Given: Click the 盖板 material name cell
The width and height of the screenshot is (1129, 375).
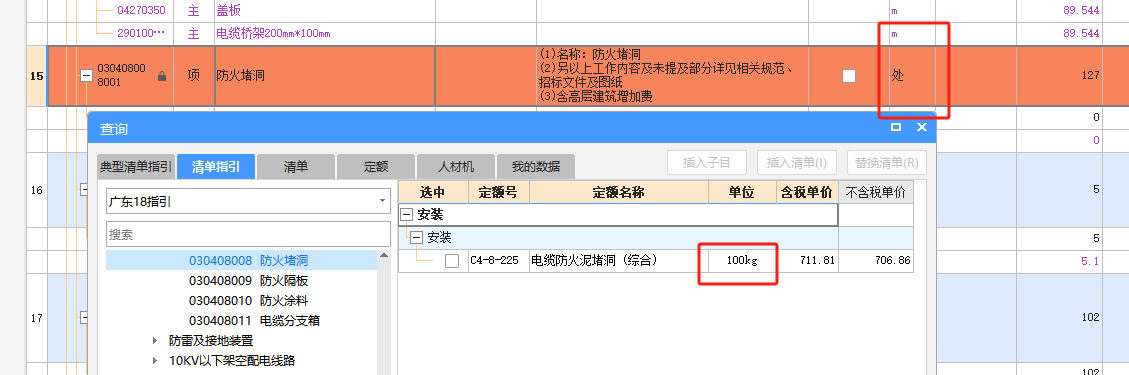Looking at the screenshot, I should pyautogui.click(x=325, y=11).
